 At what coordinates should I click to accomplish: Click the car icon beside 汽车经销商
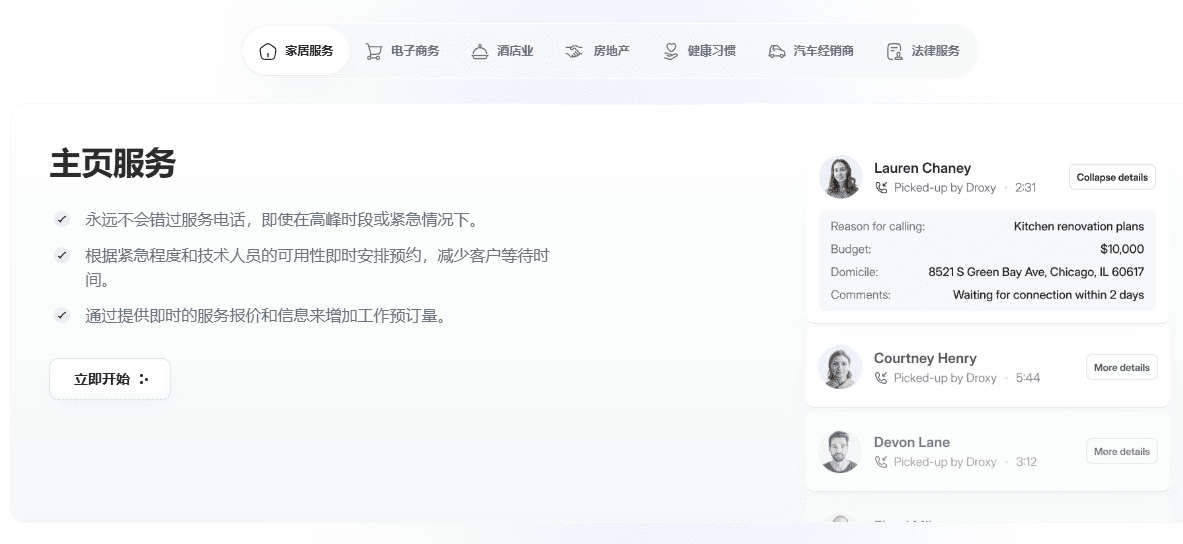click(776, 51)
